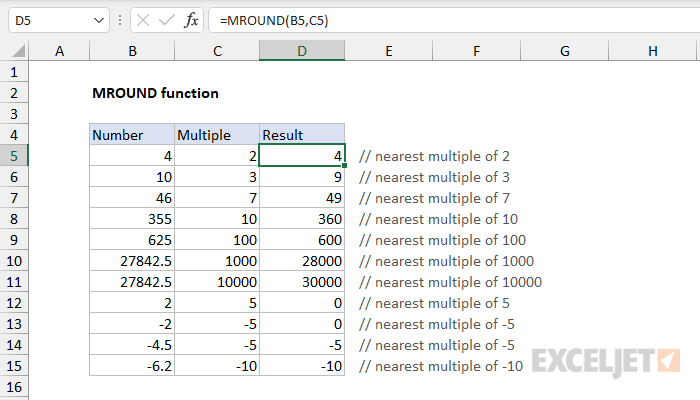700x400 pixels.
Task: Select Number cell with value 355
Action: [132, 219]
